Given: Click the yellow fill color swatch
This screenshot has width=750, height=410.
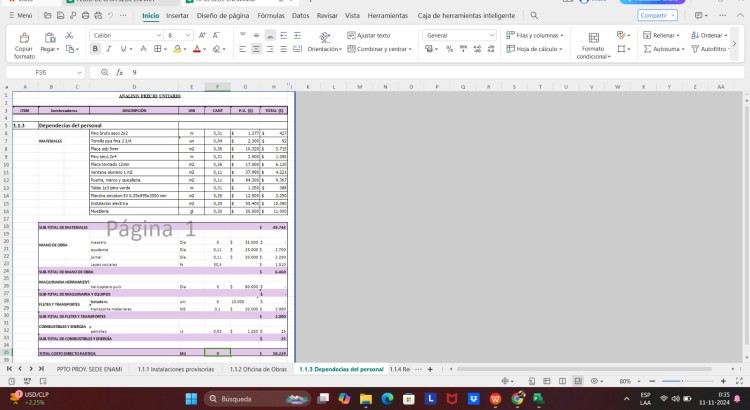Looking at the screenshot, I should pos(177,49).
